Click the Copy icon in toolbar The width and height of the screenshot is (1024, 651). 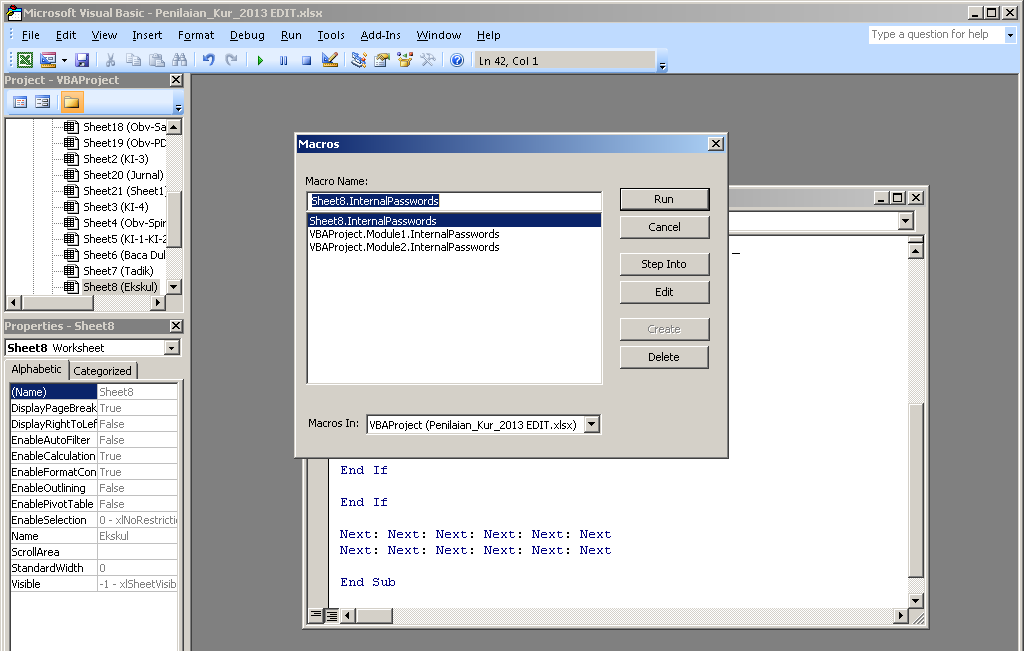(133, 60)
